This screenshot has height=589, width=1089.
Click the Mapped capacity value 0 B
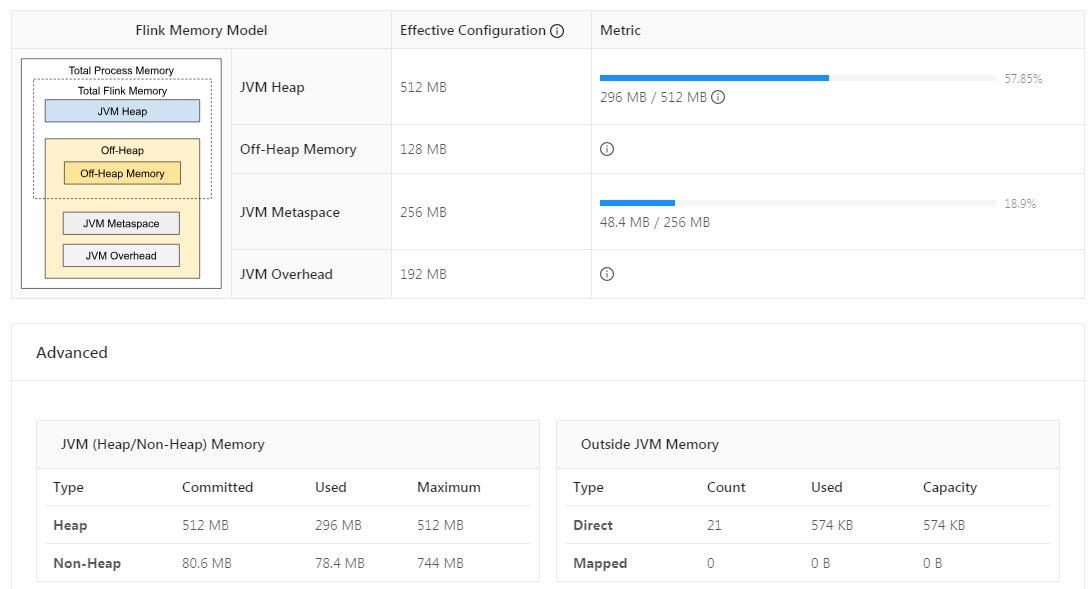click(932, 563)
